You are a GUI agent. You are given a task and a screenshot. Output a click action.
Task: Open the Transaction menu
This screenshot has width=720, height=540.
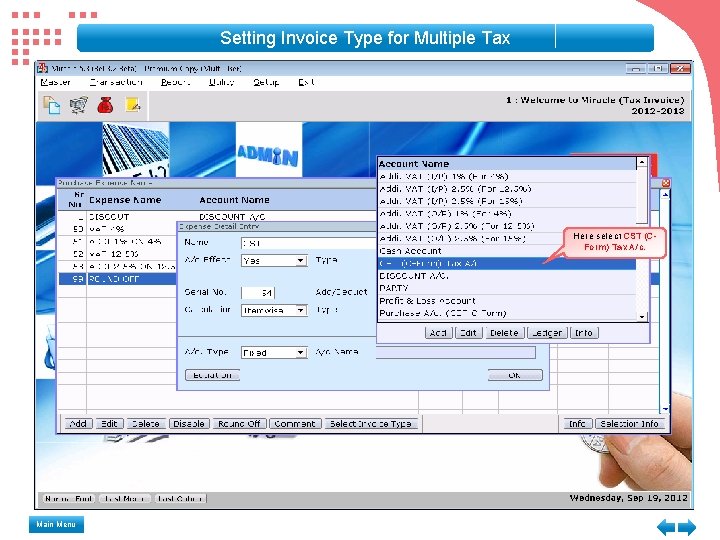116,82
